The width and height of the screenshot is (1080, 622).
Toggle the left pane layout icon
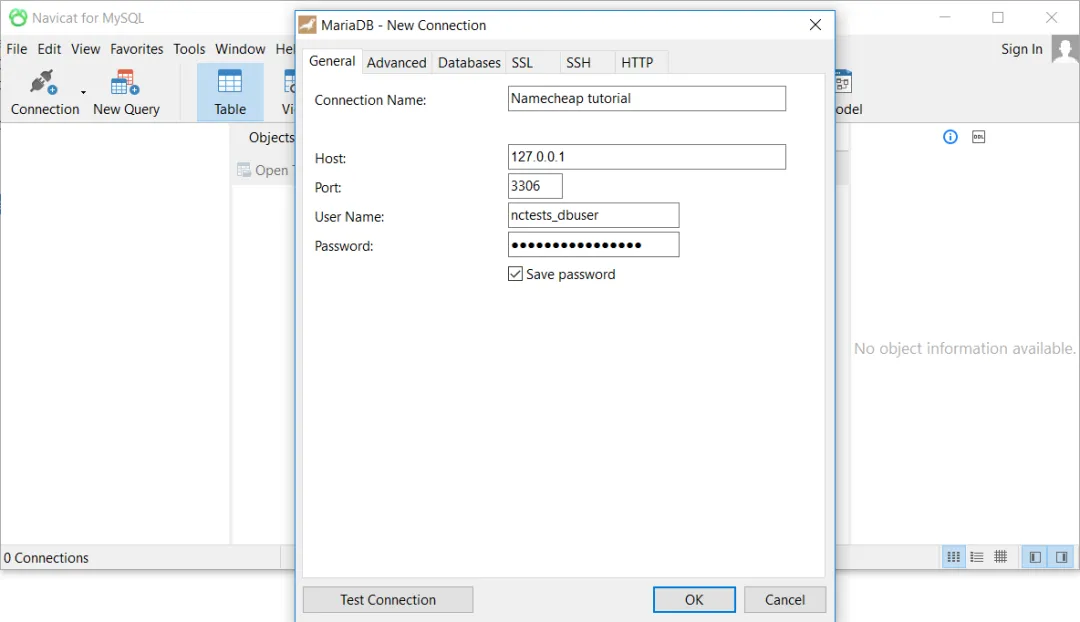[x=1035, y=557]
